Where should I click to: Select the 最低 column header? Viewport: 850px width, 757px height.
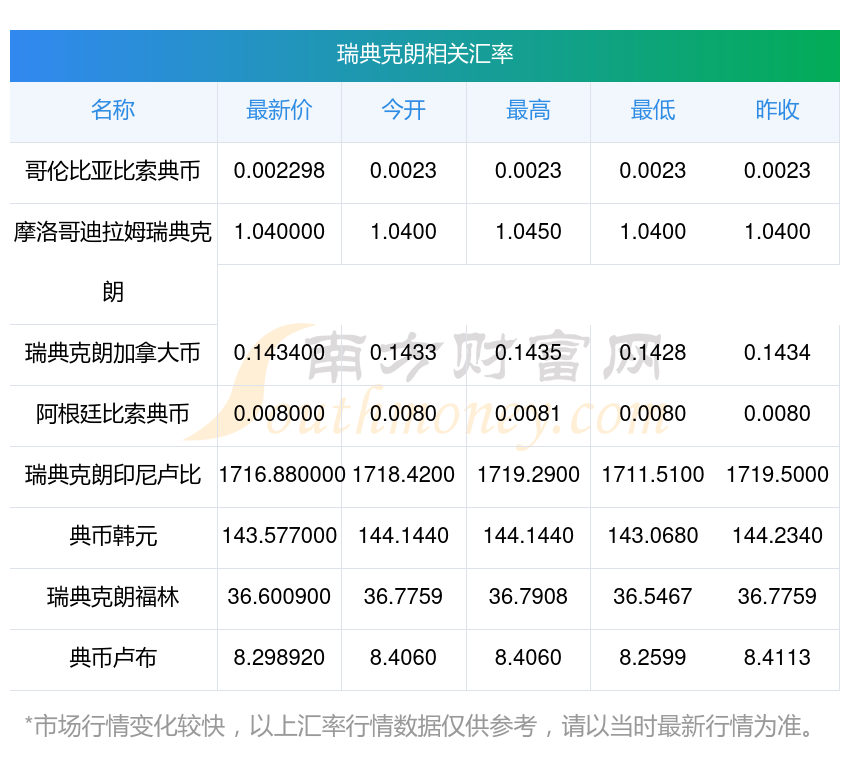653,110
